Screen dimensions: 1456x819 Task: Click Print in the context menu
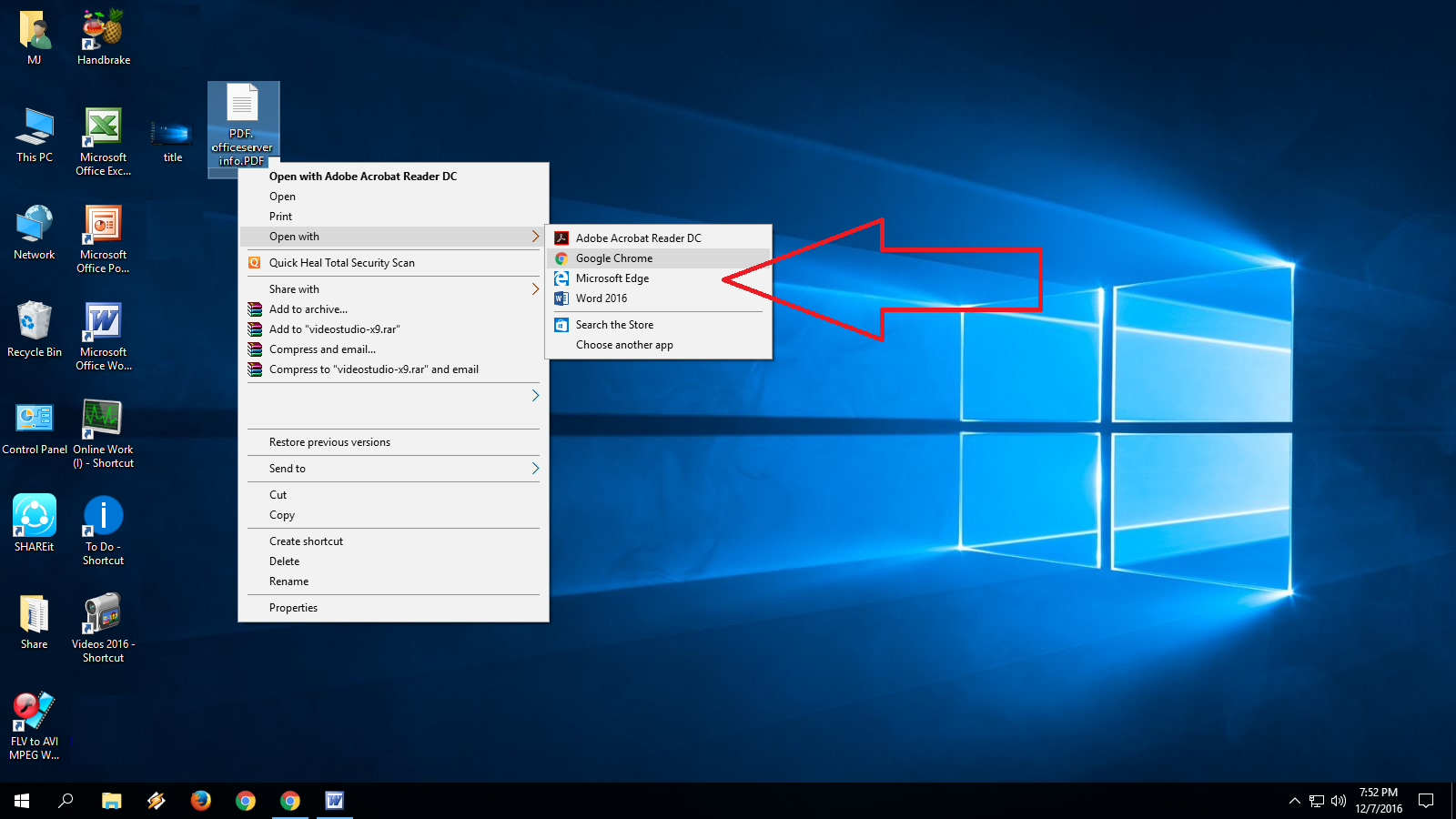tap(280, 216)
